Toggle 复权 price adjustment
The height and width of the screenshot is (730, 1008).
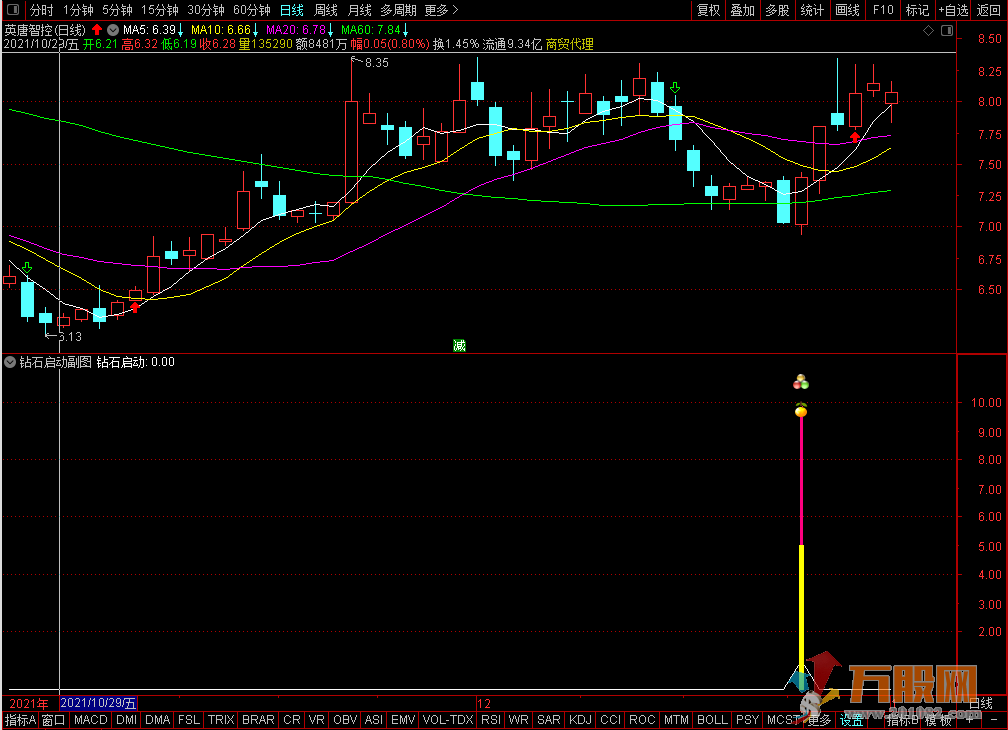tap(708, 10)
